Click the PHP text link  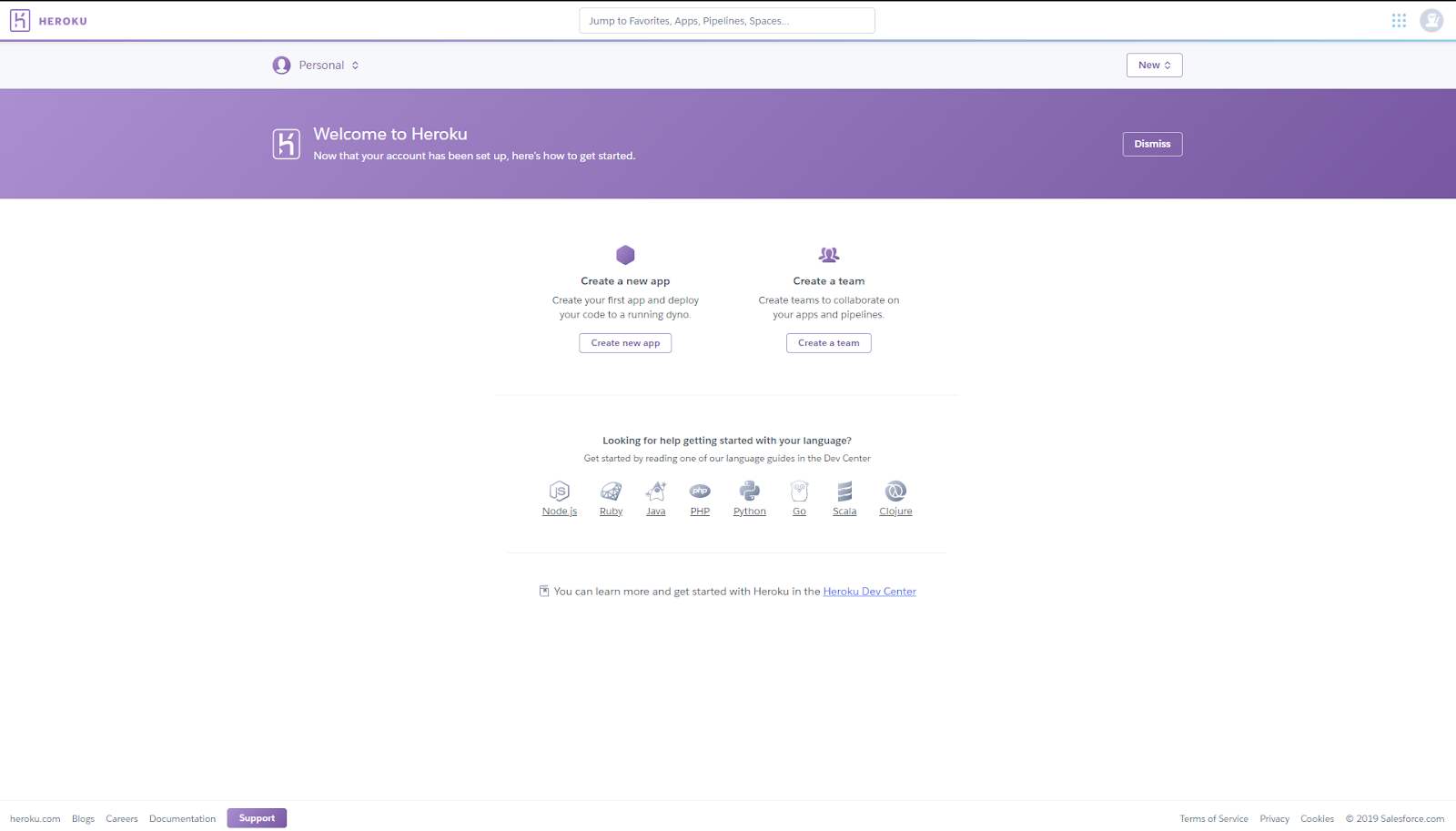pyautogui.click(x=700, y=512)
